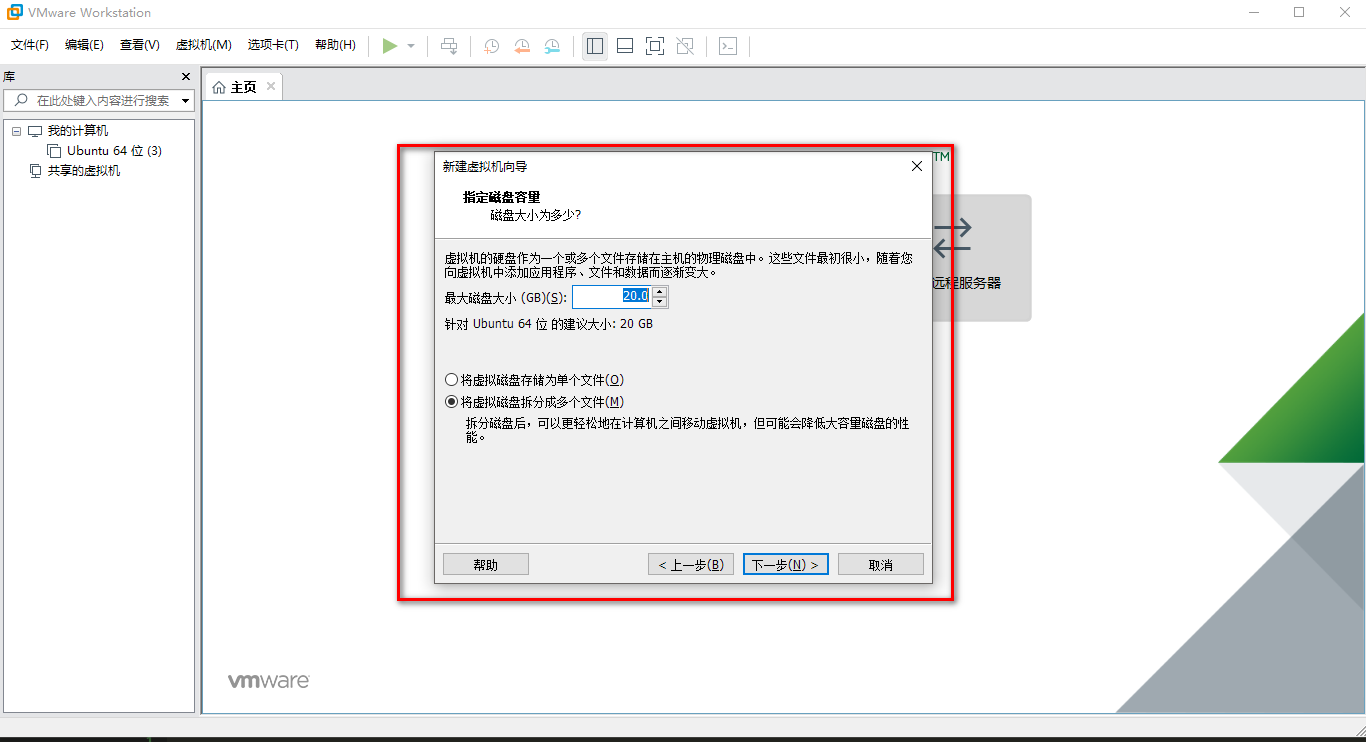This screenshot has width=1366, height=742.
Task: Increase disk size with up stepper arrow
Action: [659, 292]
